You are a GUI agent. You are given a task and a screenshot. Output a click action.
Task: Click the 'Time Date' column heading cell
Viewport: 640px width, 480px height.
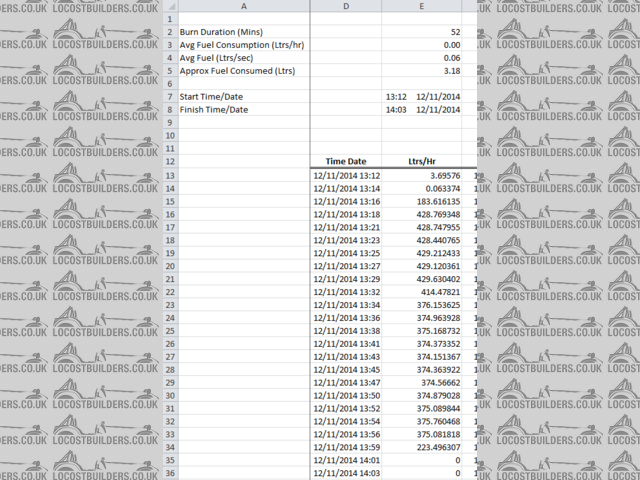click(346, 161)
